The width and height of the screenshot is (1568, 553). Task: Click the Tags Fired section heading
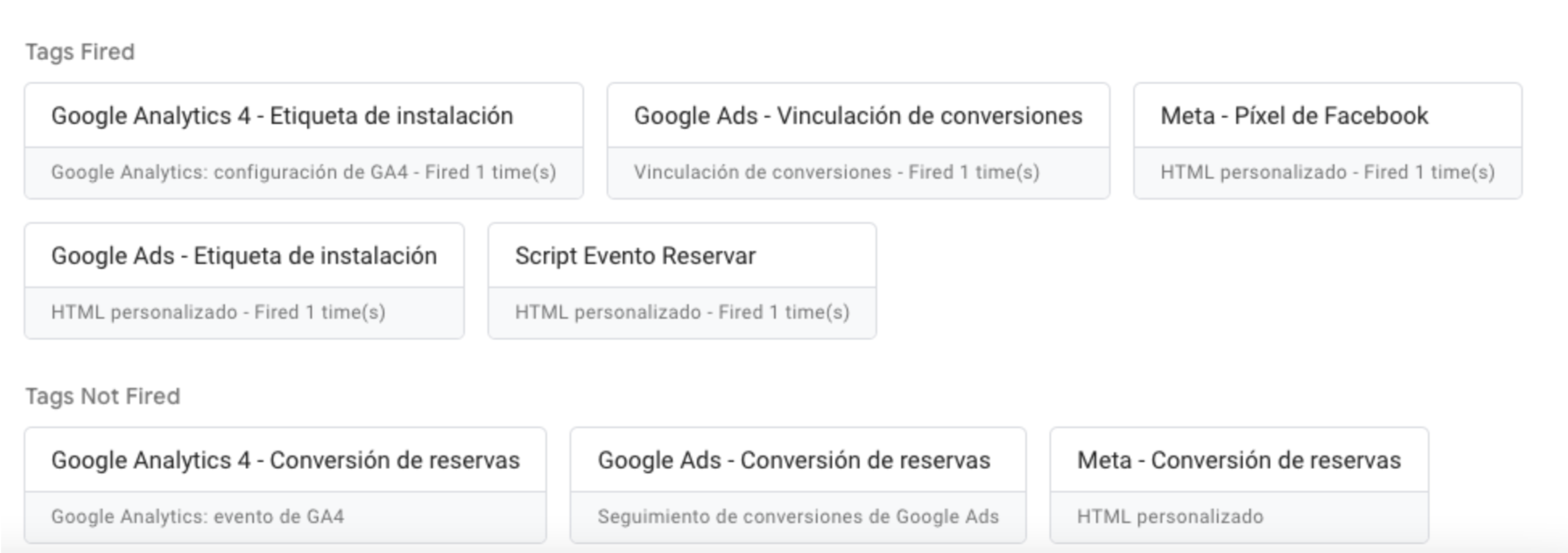tap(80, 52)
